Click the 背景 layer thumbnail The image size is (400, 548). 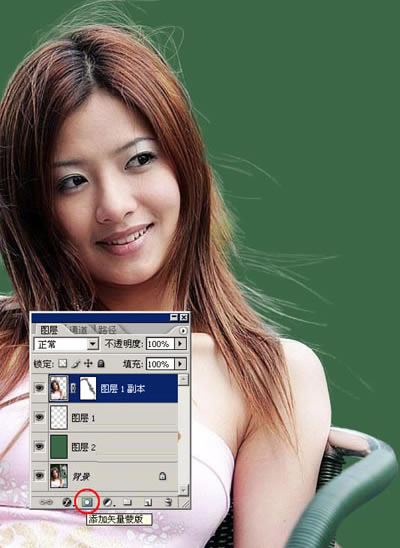pos(59,476)
